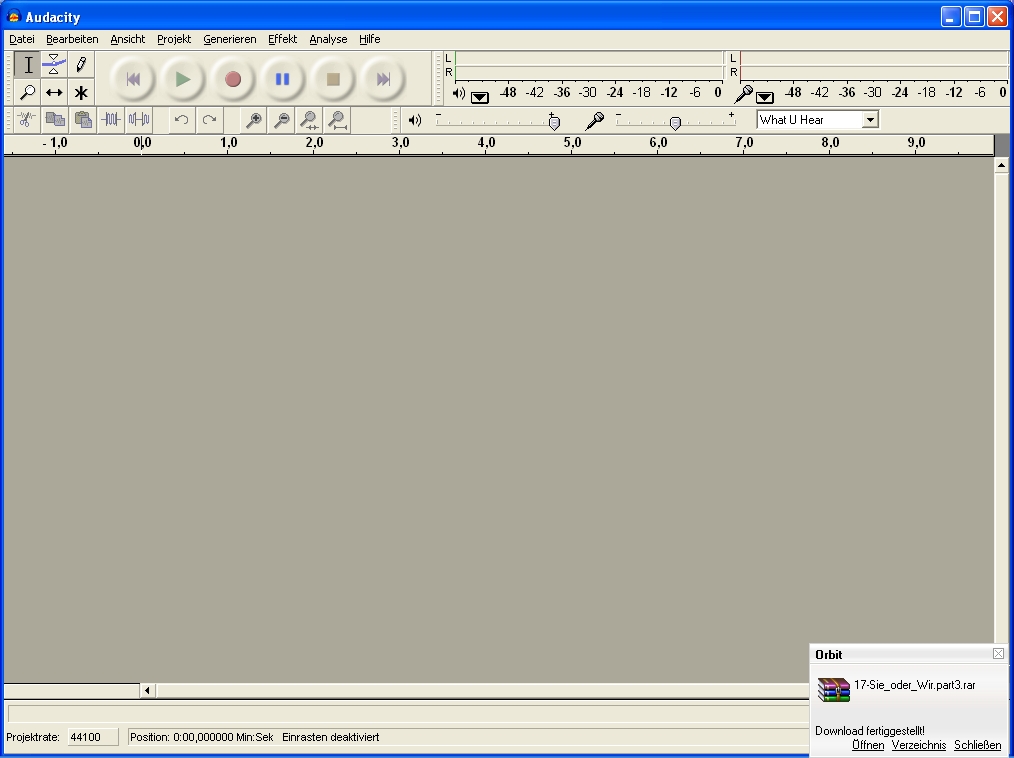This screenshot has height=758, width=1014.
Task: Redo the last undone action
Action: [x=210, y=120]
